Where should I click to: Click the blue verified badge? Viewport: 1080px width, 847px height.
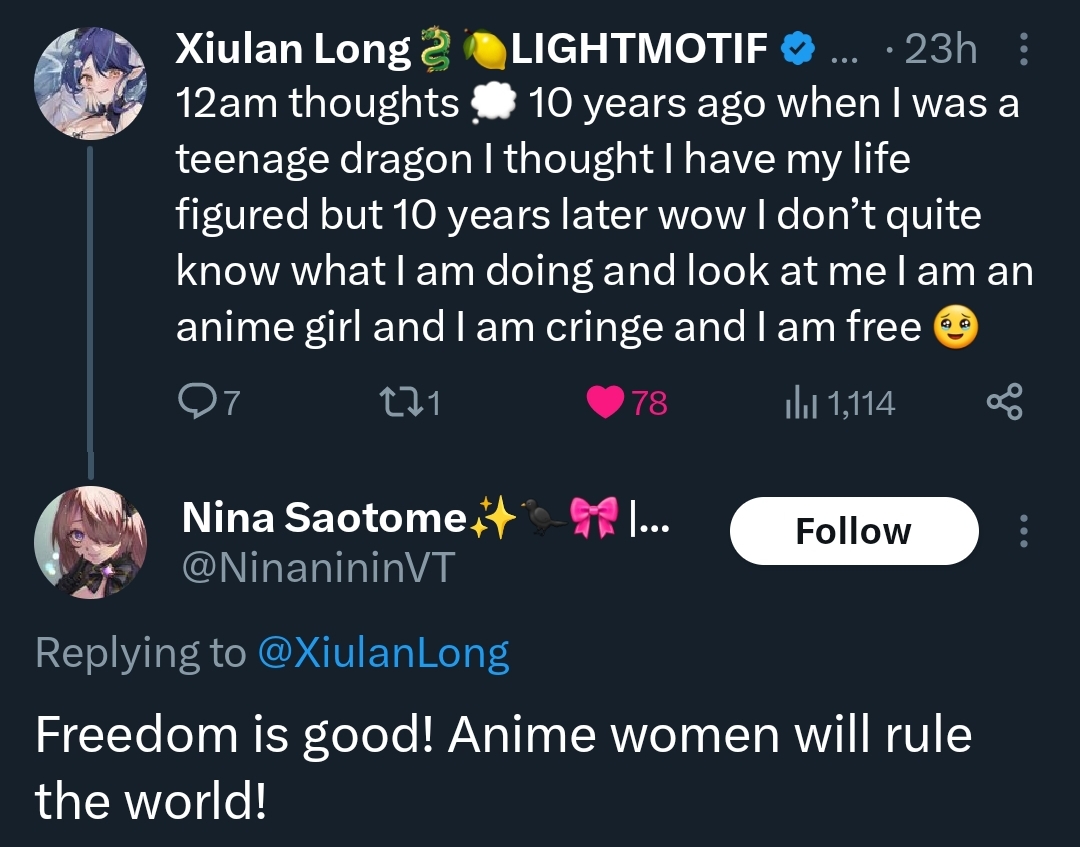[797, 49]
